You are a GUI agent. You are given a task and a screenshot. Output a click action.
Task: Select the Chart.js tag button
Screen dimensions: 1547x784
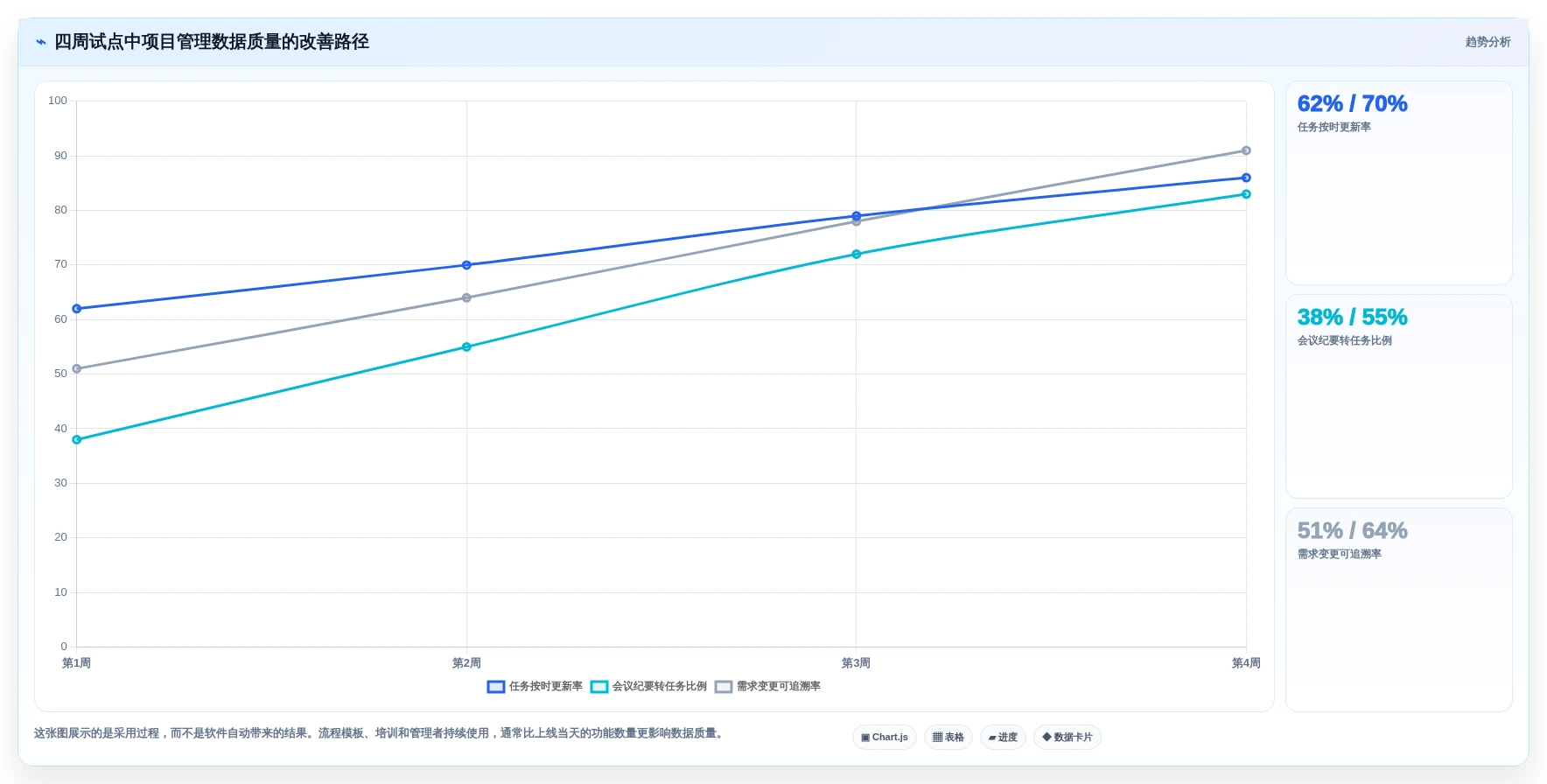885,737
